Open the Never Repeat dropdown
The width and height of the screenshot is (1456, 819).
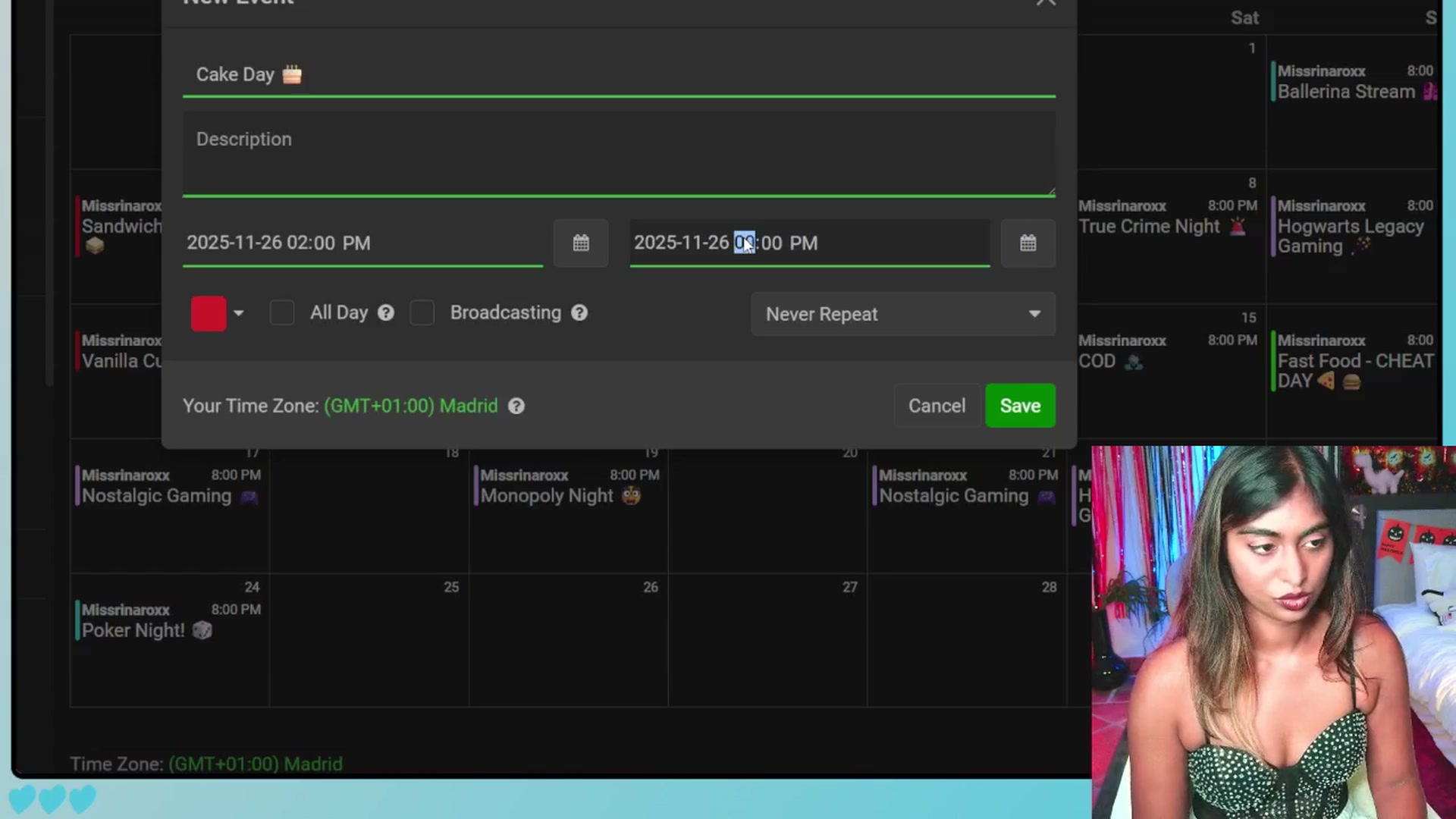(902, 314)
